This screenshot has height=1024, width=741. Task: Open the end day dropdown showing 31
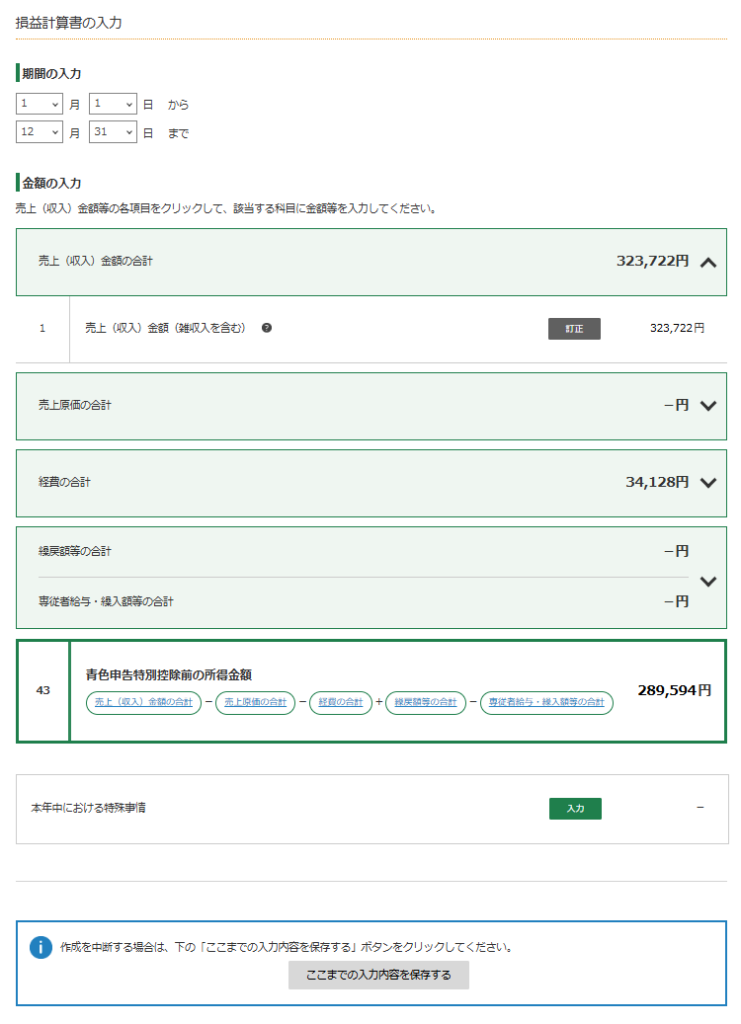(x=112, y=132)
